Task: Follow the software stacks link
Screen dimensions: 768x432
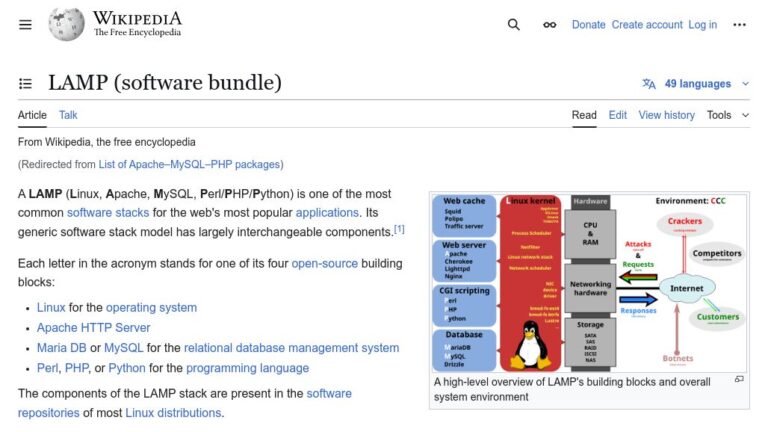Action: click(x=108, y=213)
